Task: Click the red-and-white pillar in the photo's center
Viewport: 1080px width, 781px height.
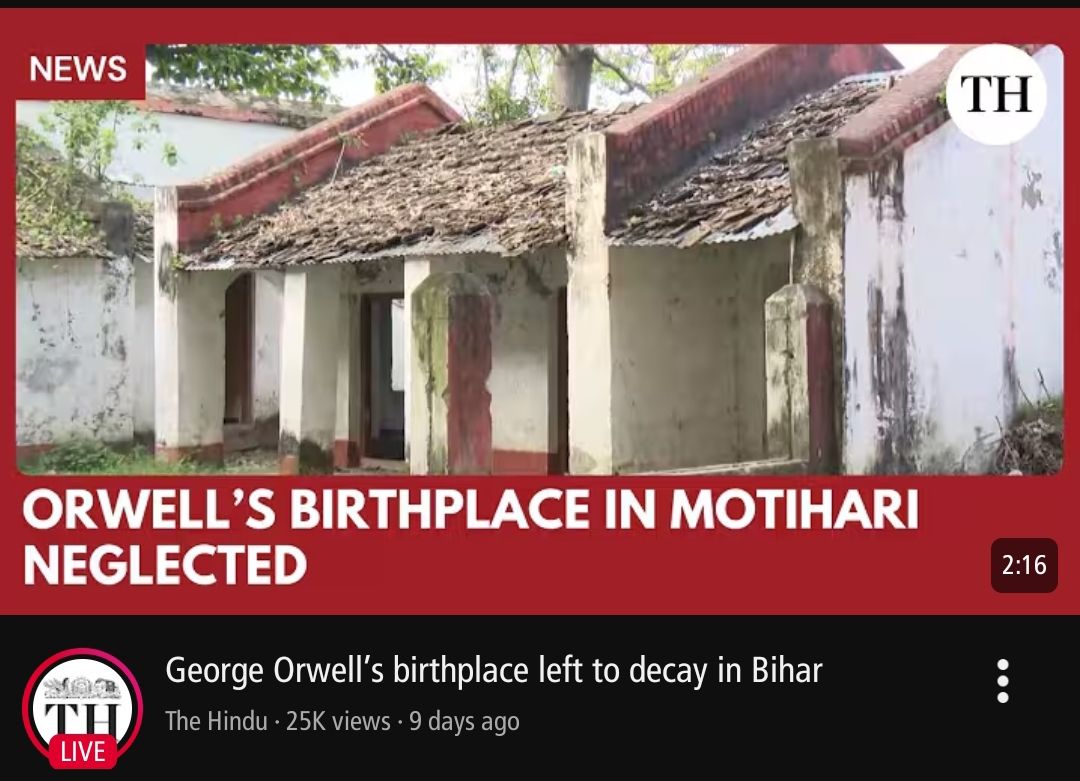Action: click(x=451, y=372)
